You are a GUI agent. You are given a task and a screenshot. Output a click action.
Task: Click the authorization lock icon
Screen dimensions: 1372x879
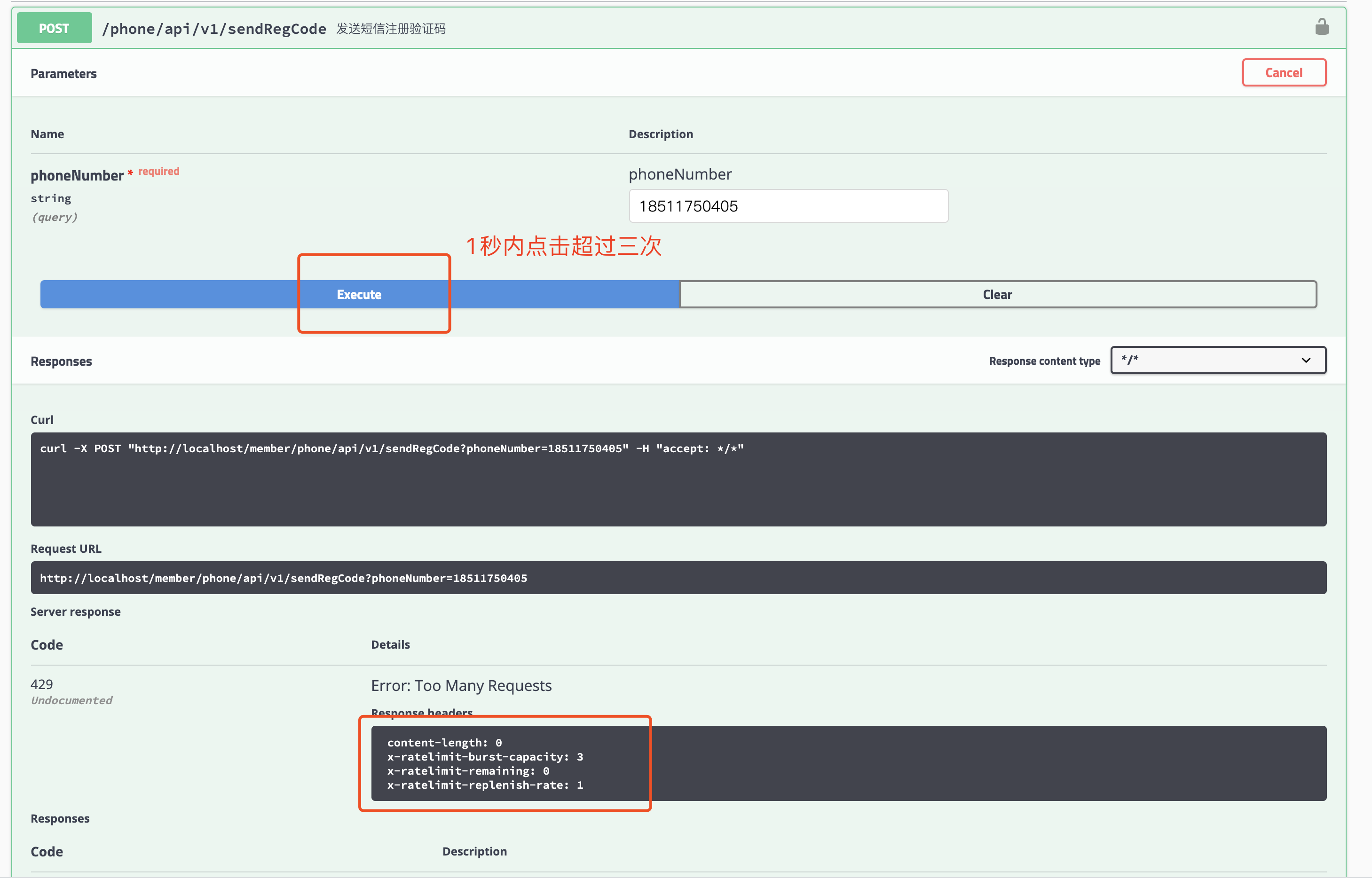pyautogui.click(x=1321, y=26)
